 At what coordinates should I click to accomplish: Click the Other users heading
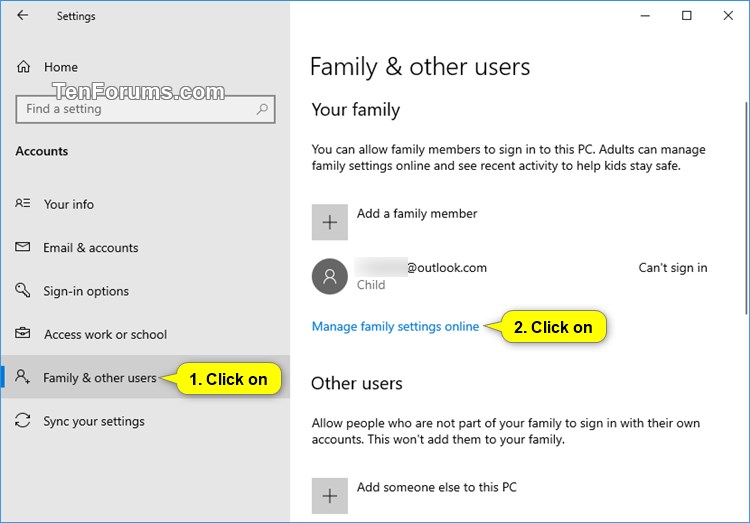[x=357, y=383]
